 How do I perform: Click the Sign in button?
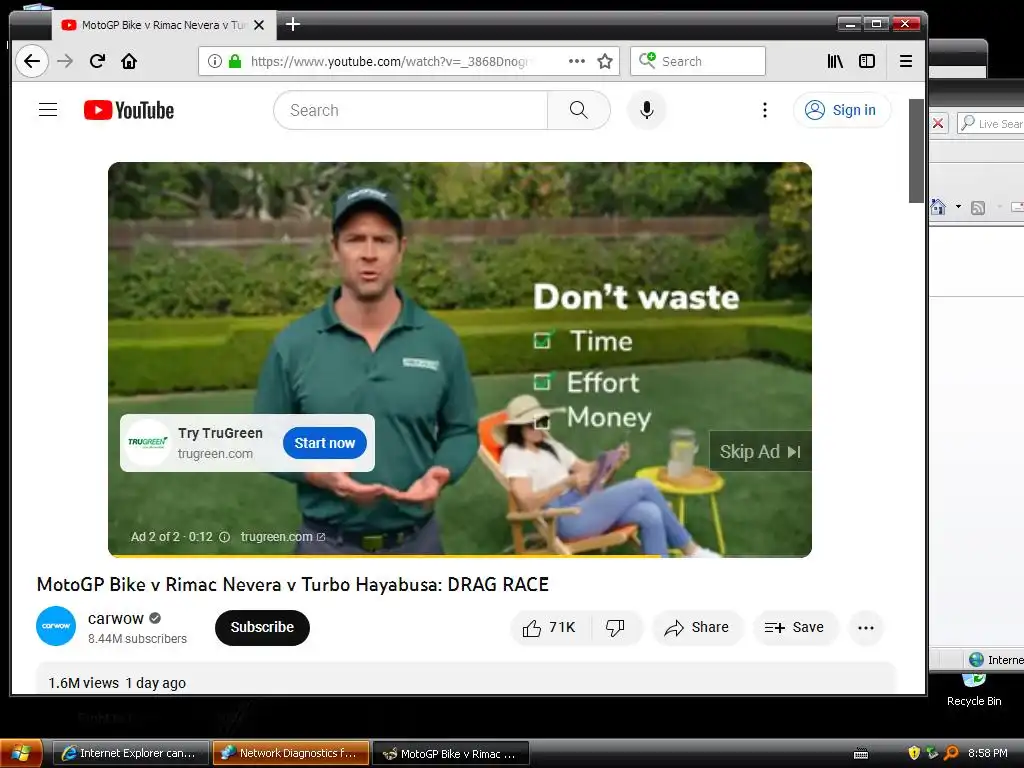point(841,110)
